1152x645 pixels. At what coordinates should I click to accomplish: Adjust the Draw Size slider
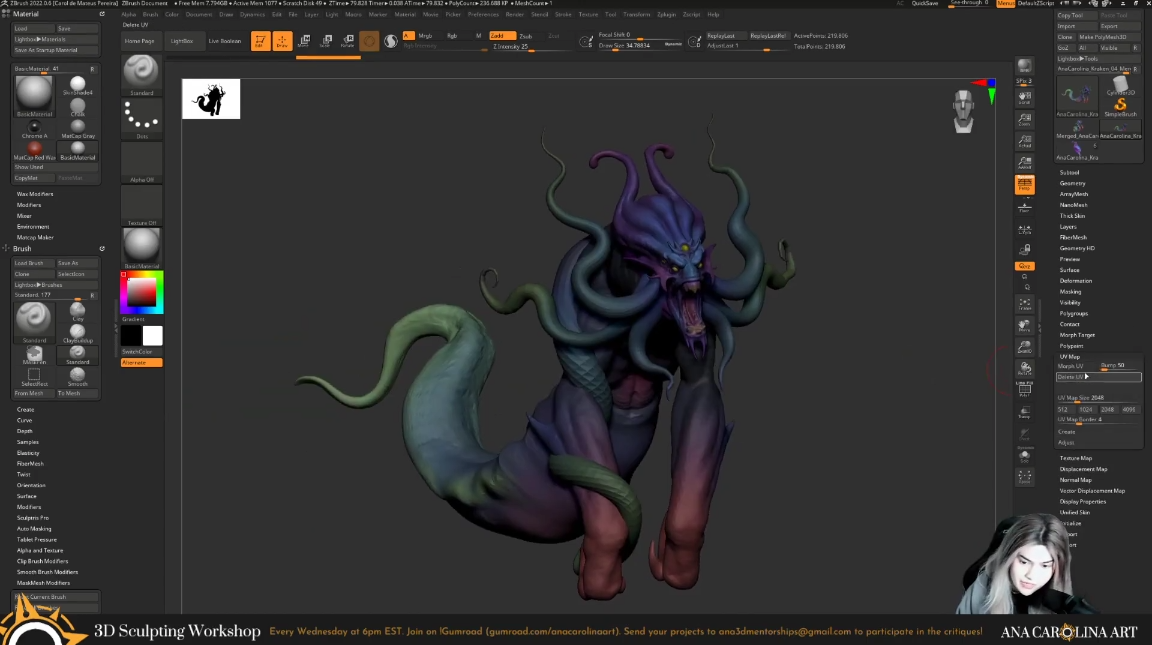(639, 46)
